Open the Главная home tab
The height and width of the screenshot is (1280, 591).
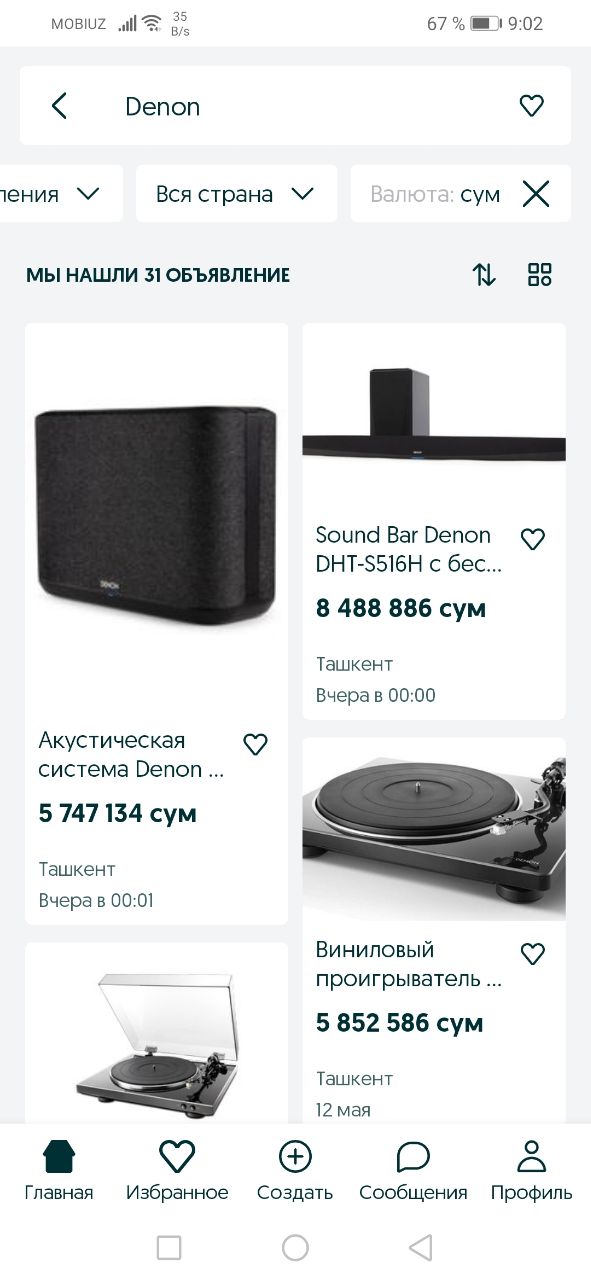click(x=59, y=1171)
